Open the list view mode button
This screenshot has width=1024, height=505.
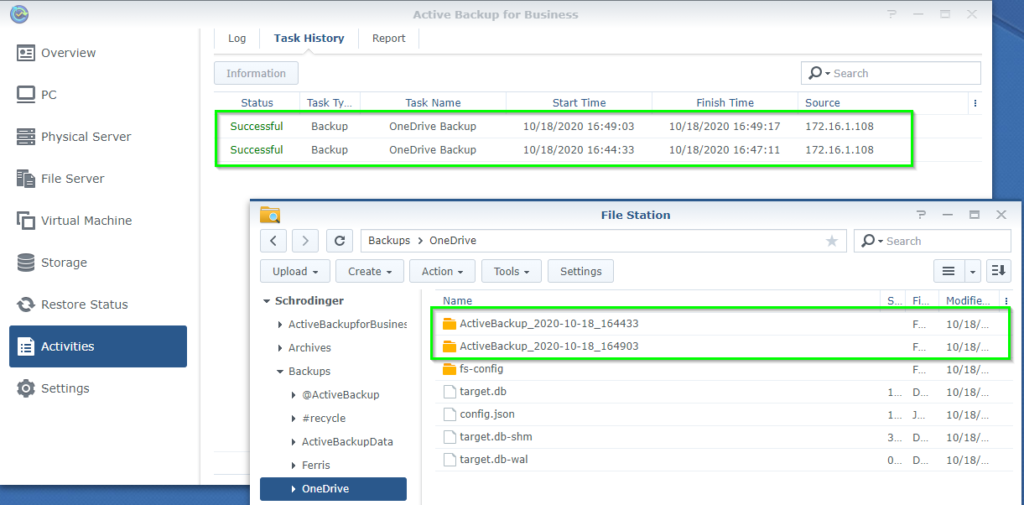pos(948,271)
